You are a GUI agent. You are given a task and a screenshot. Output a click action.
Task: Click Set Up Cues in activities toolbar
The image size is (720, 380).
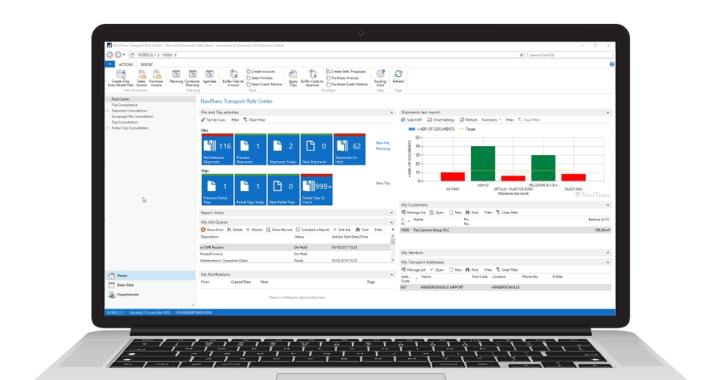click(213, 120)
